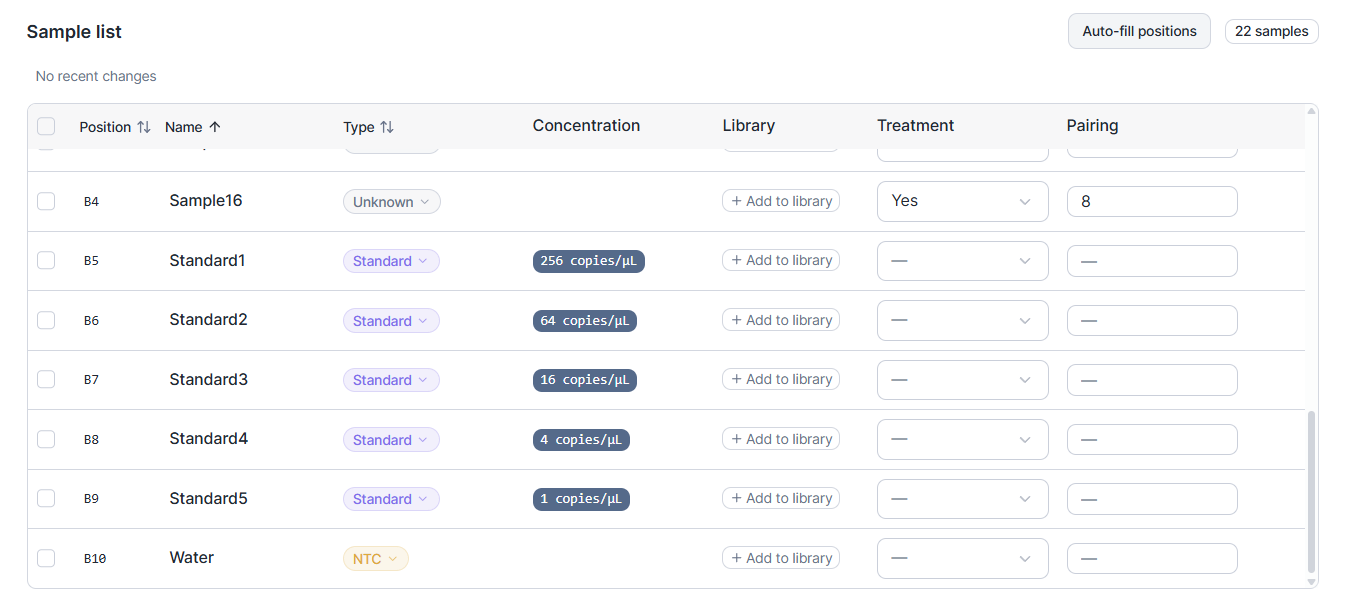Add Standard2 to library

781,320
